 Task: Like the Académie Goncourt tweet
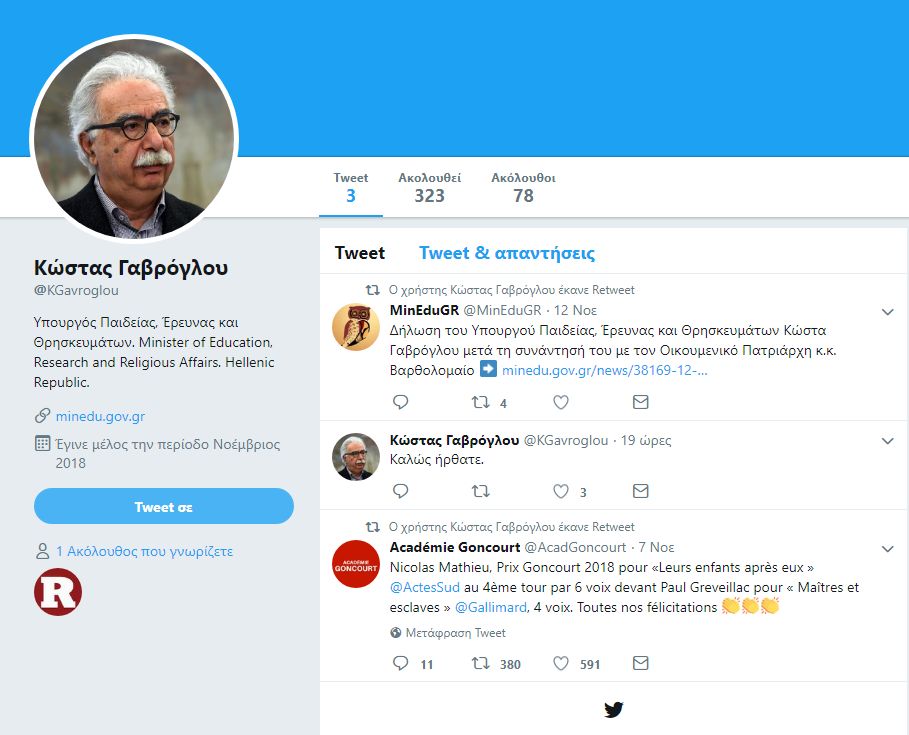pos(561,663)
